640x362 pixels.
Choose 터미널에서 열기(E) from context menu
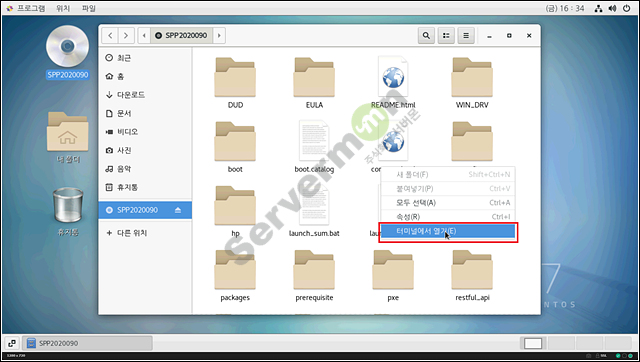tap(448, 231)
